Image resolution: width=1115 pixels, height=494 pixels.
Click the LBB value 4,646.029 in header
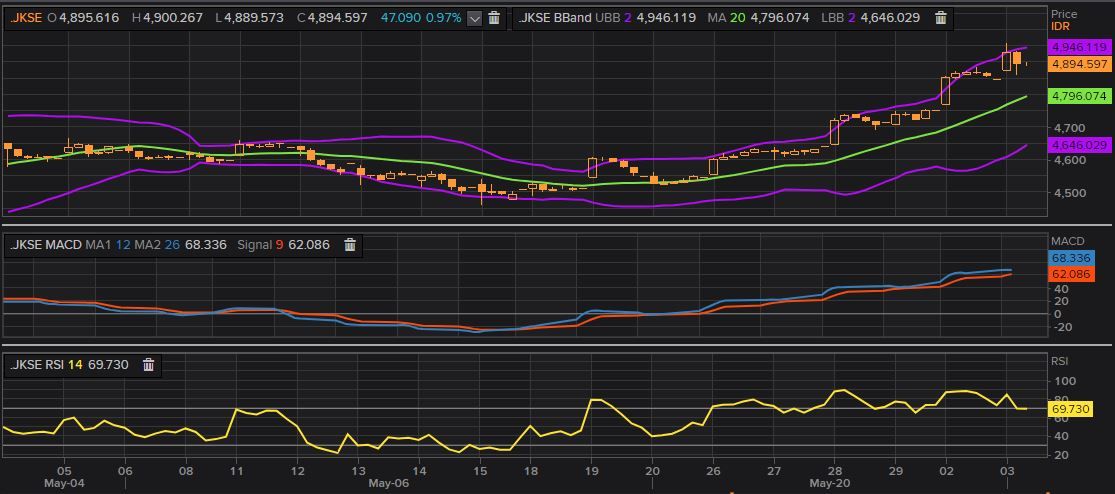[x=890, y=18]
